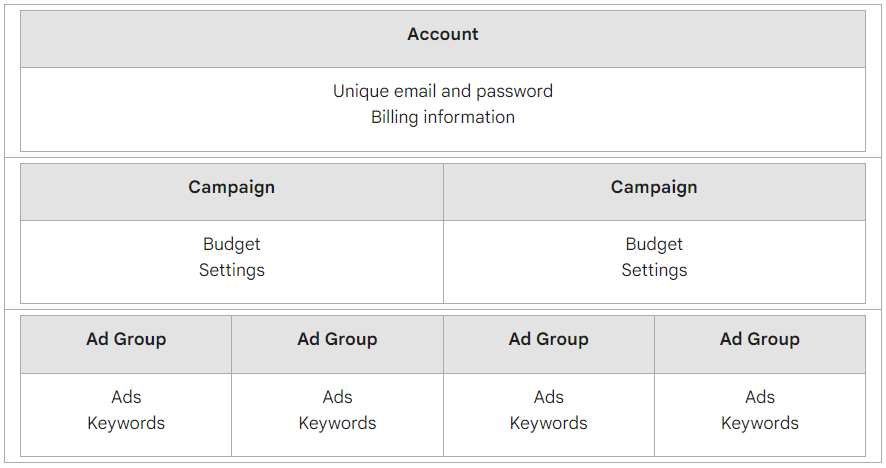This screenshot has width=886, height=468.
Task: Click Budget under the right Campaign
Action: click(654, 244)
